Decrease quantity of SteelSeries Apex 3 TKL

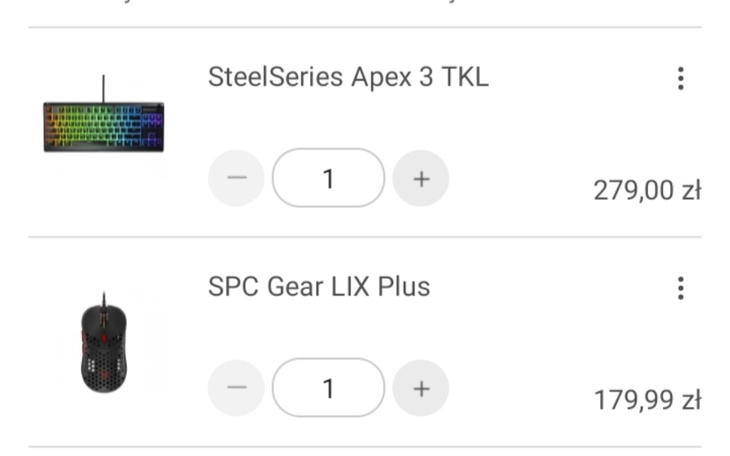236,179
